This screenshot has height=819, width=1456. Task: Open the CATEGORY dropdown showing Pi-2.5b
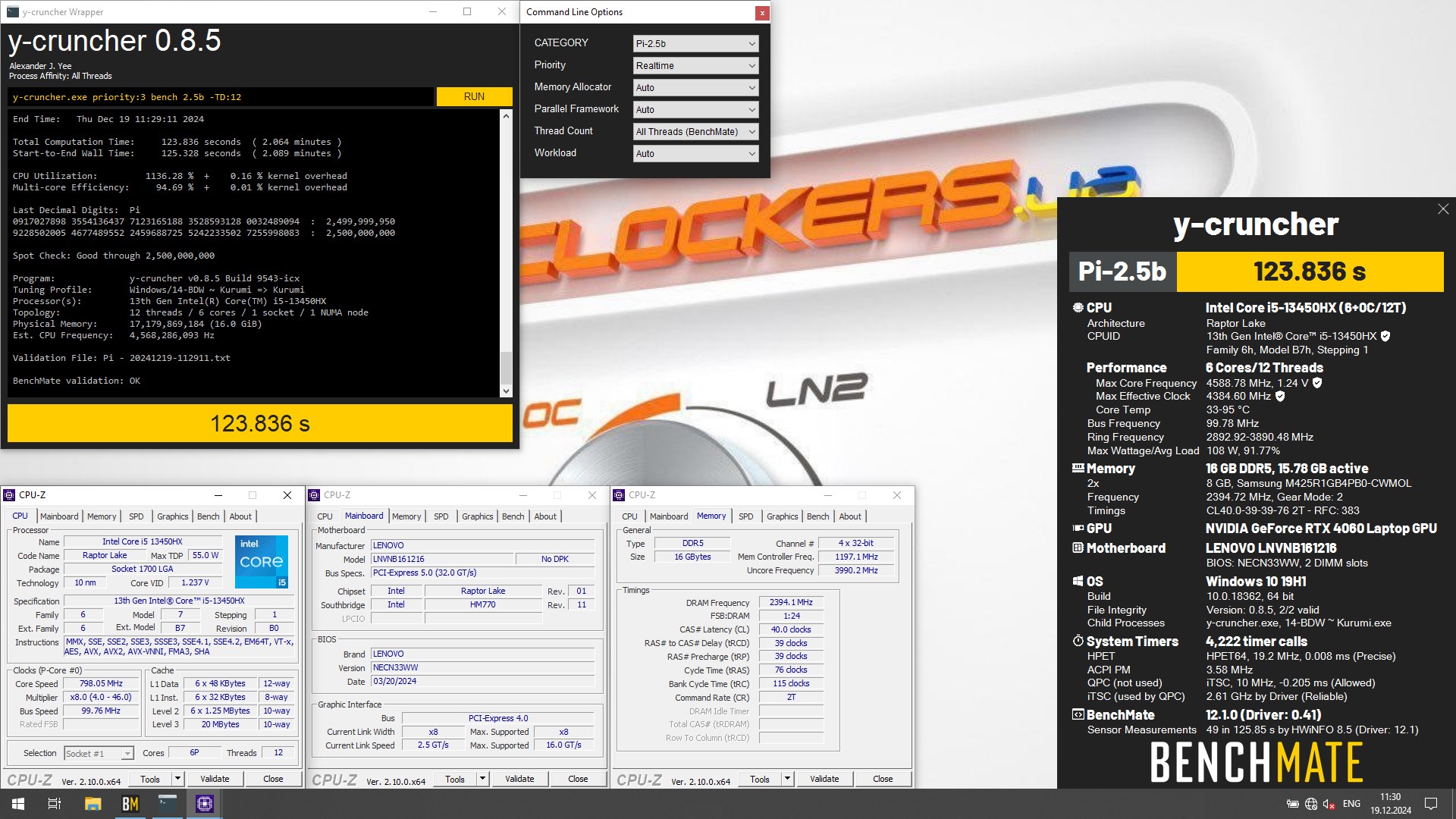tap(695, 44)
